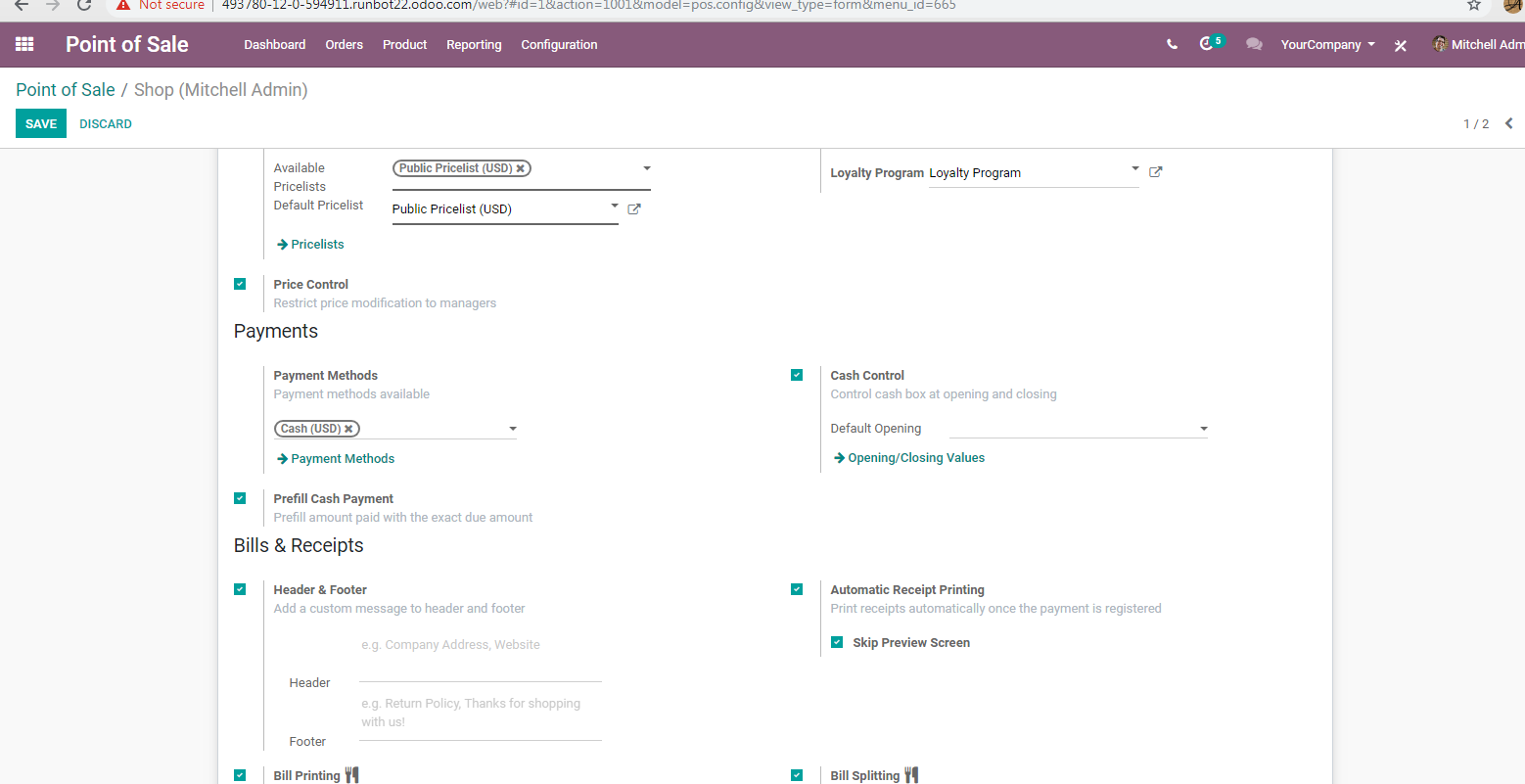Click browser forward arrow
This screenshot has width=1525, height=784.
[x=53, y=5]
